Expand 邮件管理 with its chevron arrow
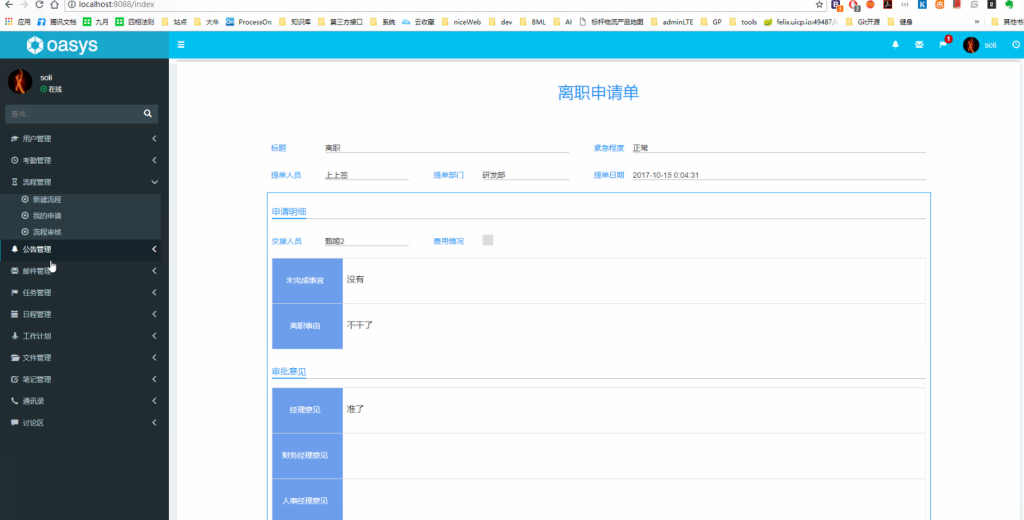This screenshot has height=520, width=1024. tap(154, 270)
